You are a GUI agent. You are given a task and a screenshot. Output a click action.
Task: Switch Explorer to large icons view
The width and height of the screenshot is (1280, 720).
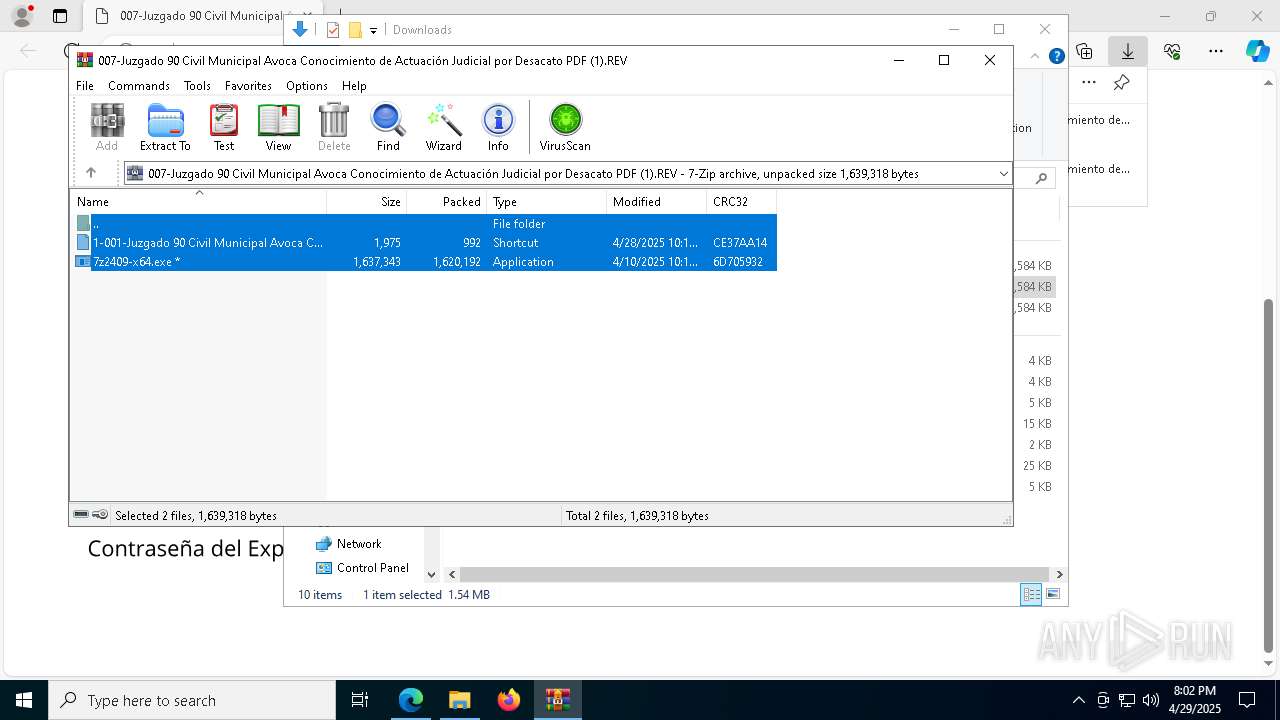click(1052, 594)
